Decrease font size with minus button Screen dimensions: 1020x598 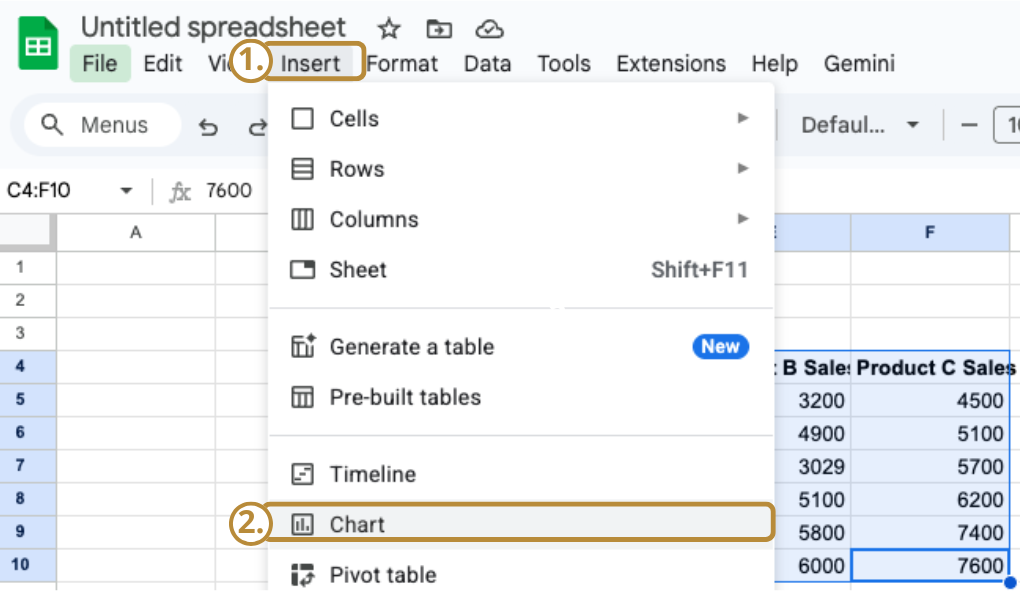(x=968, y=125)
